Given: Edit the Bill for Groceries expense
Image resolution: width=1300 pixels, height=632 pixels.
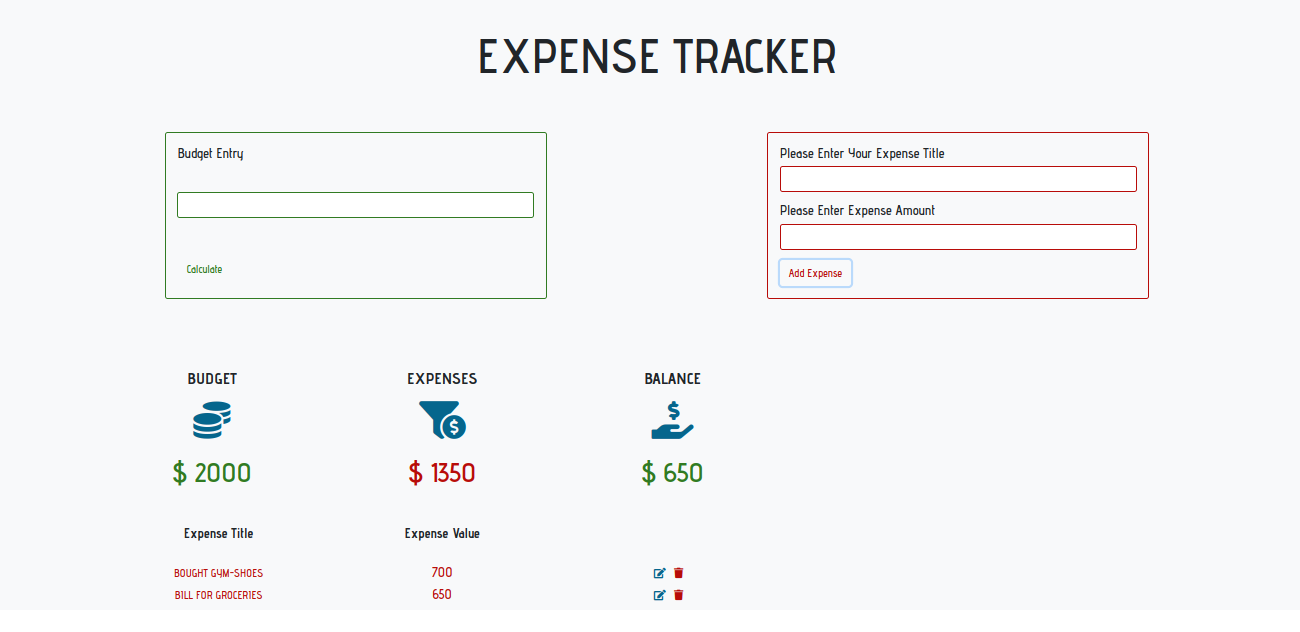Looking at the screenshot, I should coord(659,595).
